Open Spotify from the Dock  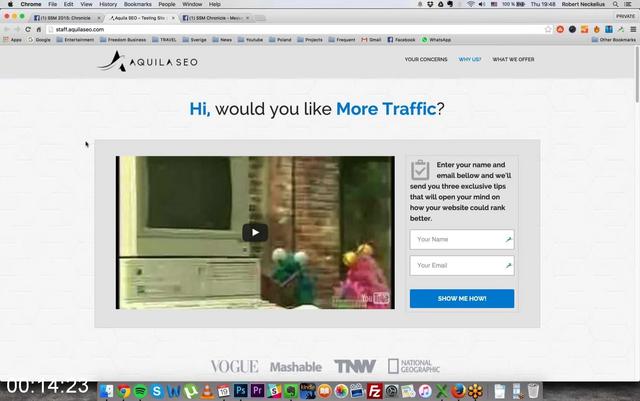(140, 391)
